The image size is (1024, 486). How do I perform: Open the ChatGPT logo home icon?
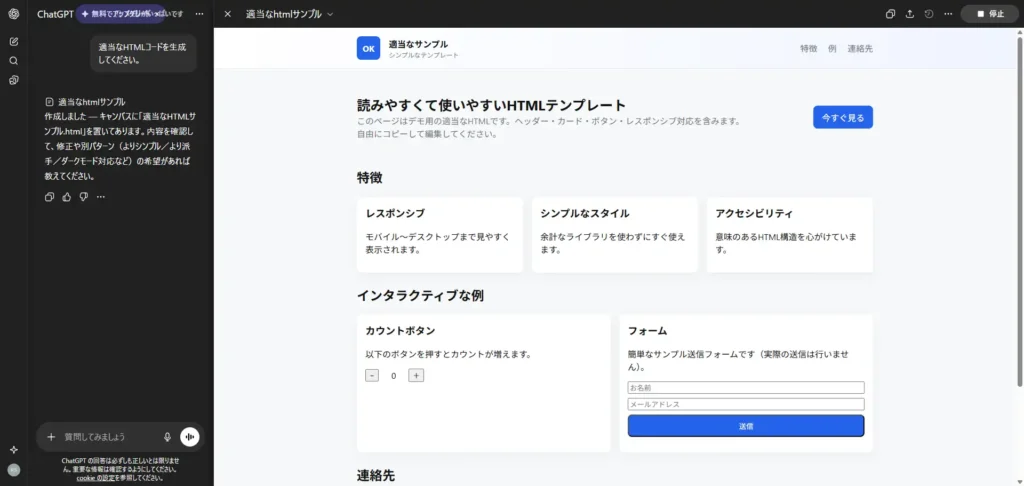(x=14, y=14)
